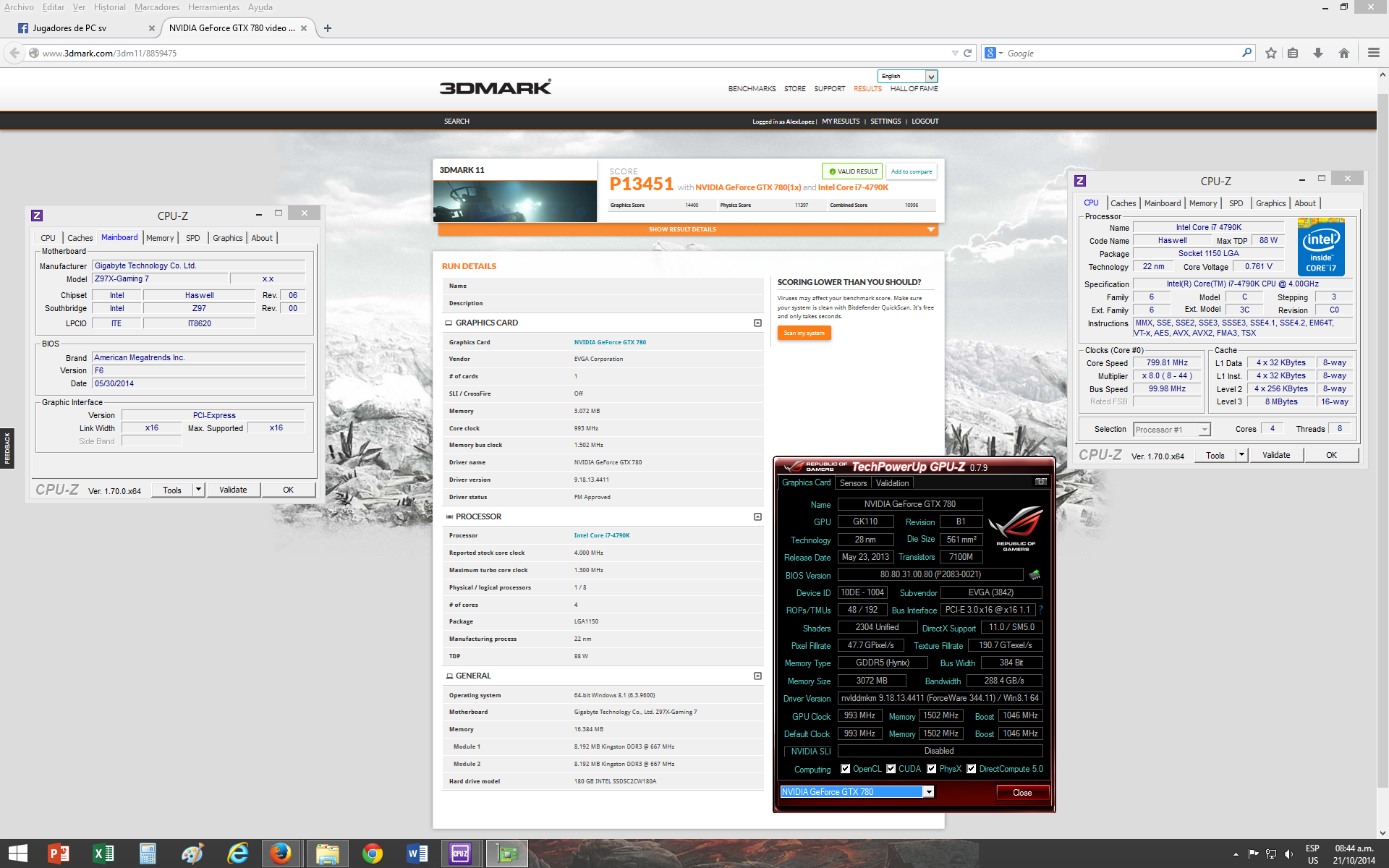Screen dimensions: 1389x868
Task: Take GPU-Z screenshot with camera icon
Action: (x=1040, y=482)
